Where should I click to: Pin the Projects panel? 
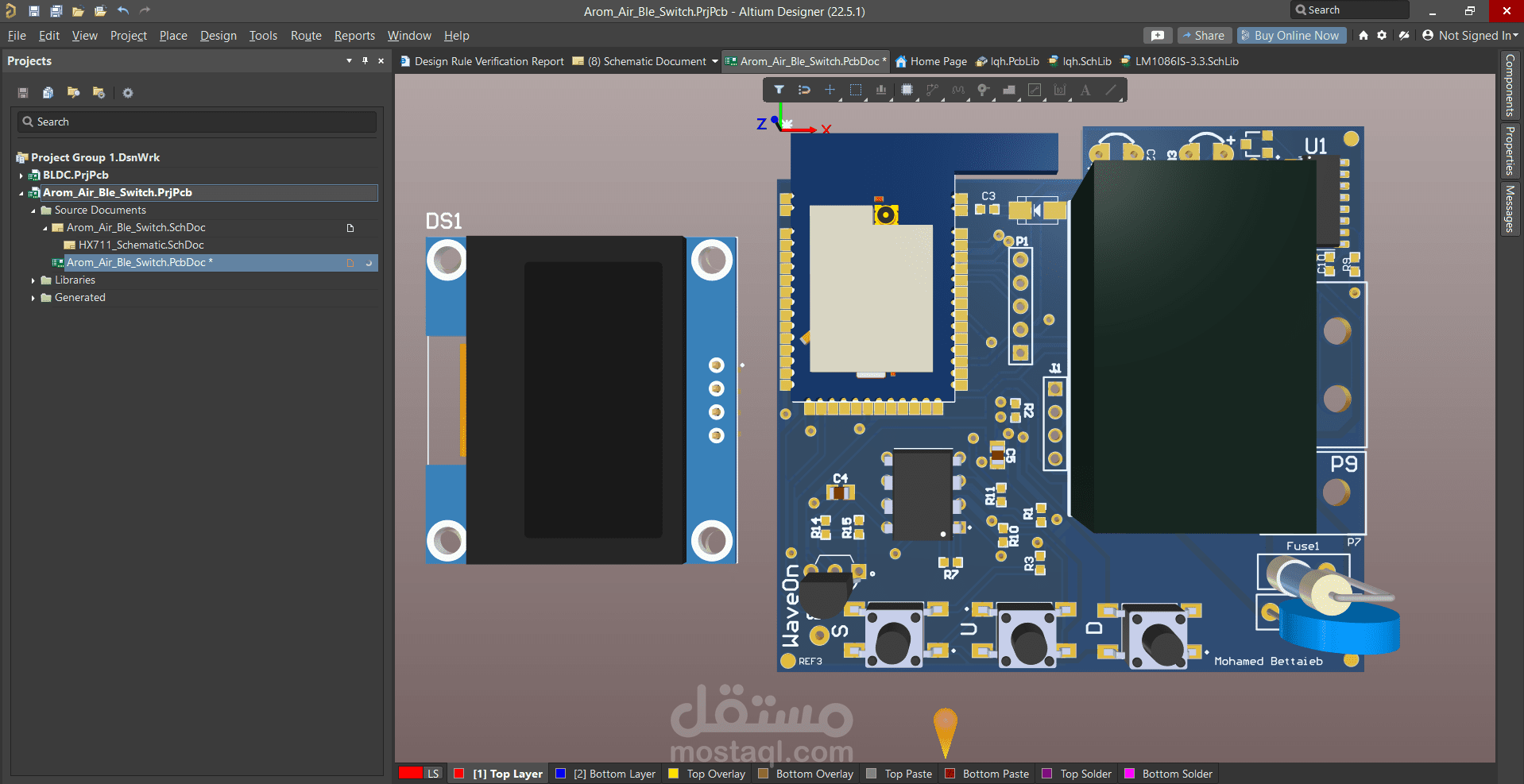pos(365,61)
